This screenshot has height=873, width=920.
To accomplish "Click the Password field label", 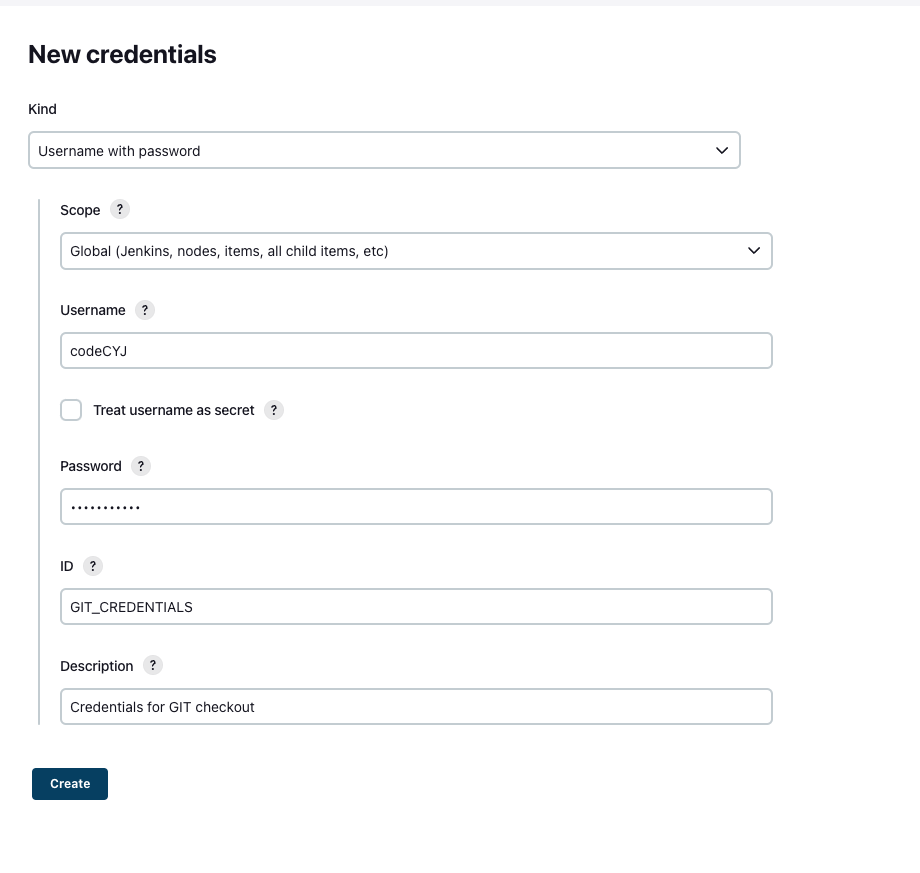I will 91,466.
